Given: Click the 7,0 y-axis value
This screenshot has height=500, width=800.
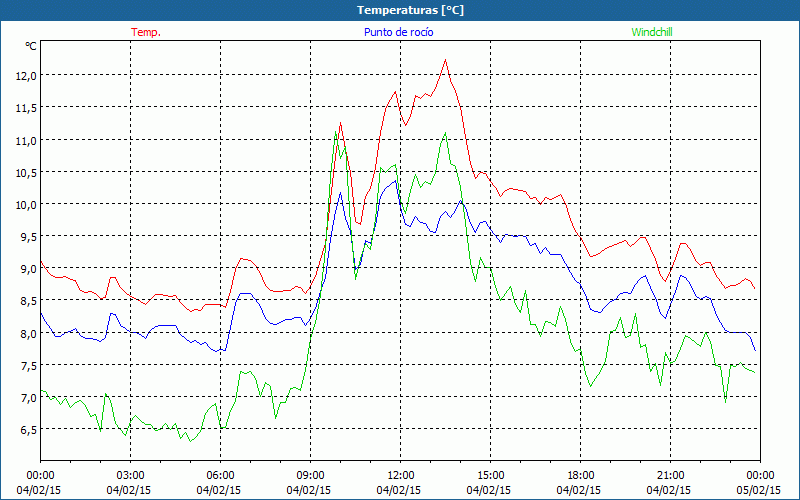Looking at the screenshot, I should (x=29, y=397).
